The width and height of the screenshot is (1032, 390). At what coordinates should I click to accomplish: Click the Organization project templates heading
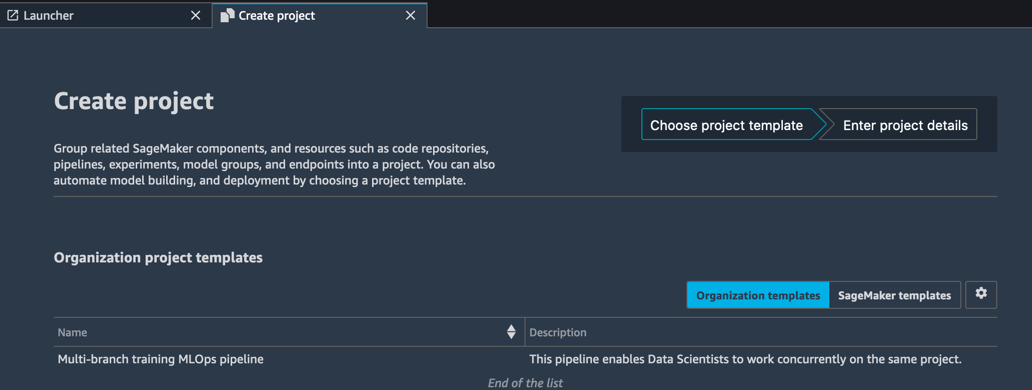158,258
